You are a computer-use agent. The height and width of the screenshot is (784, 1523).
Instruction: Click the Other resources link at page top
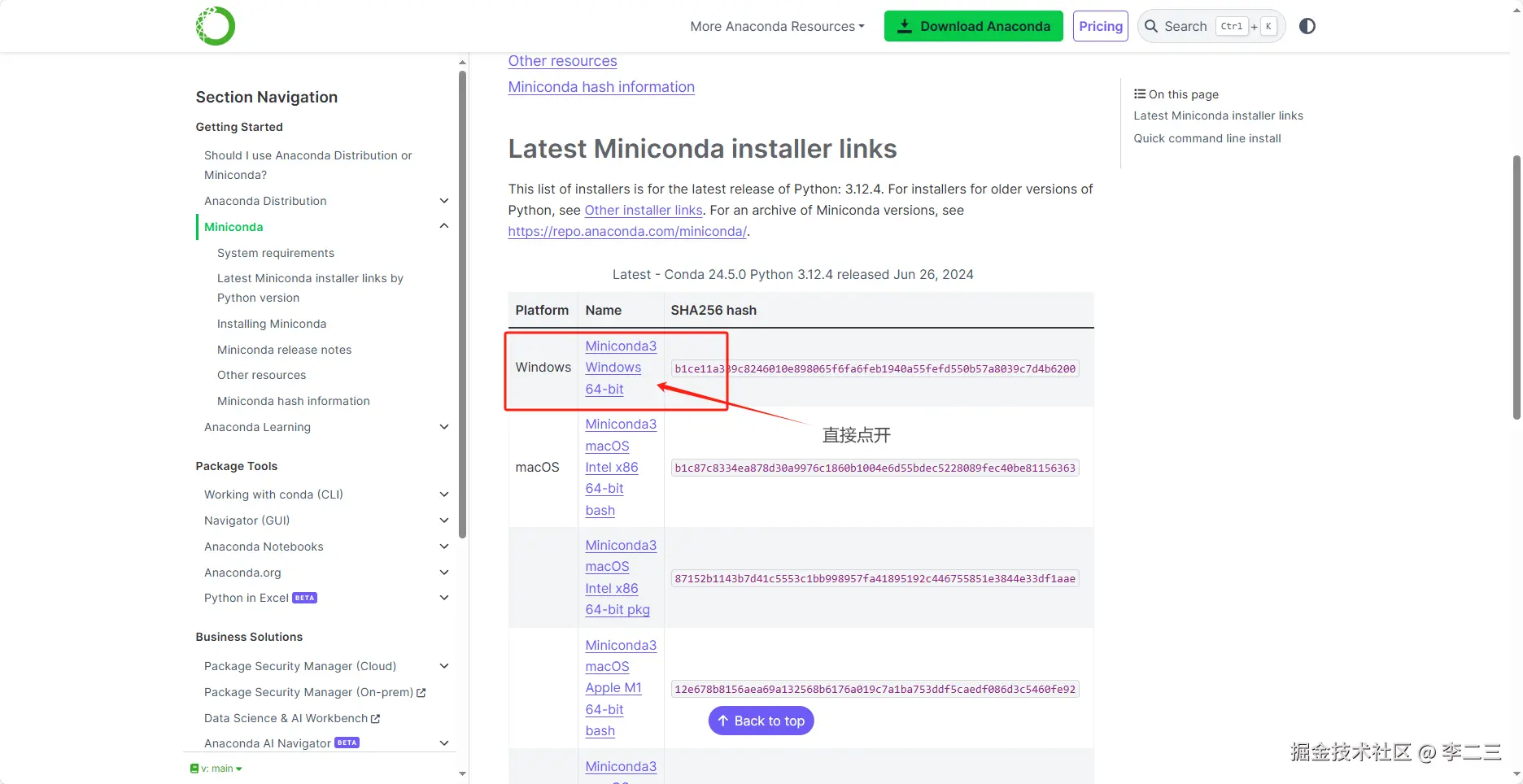click(562, 61)
